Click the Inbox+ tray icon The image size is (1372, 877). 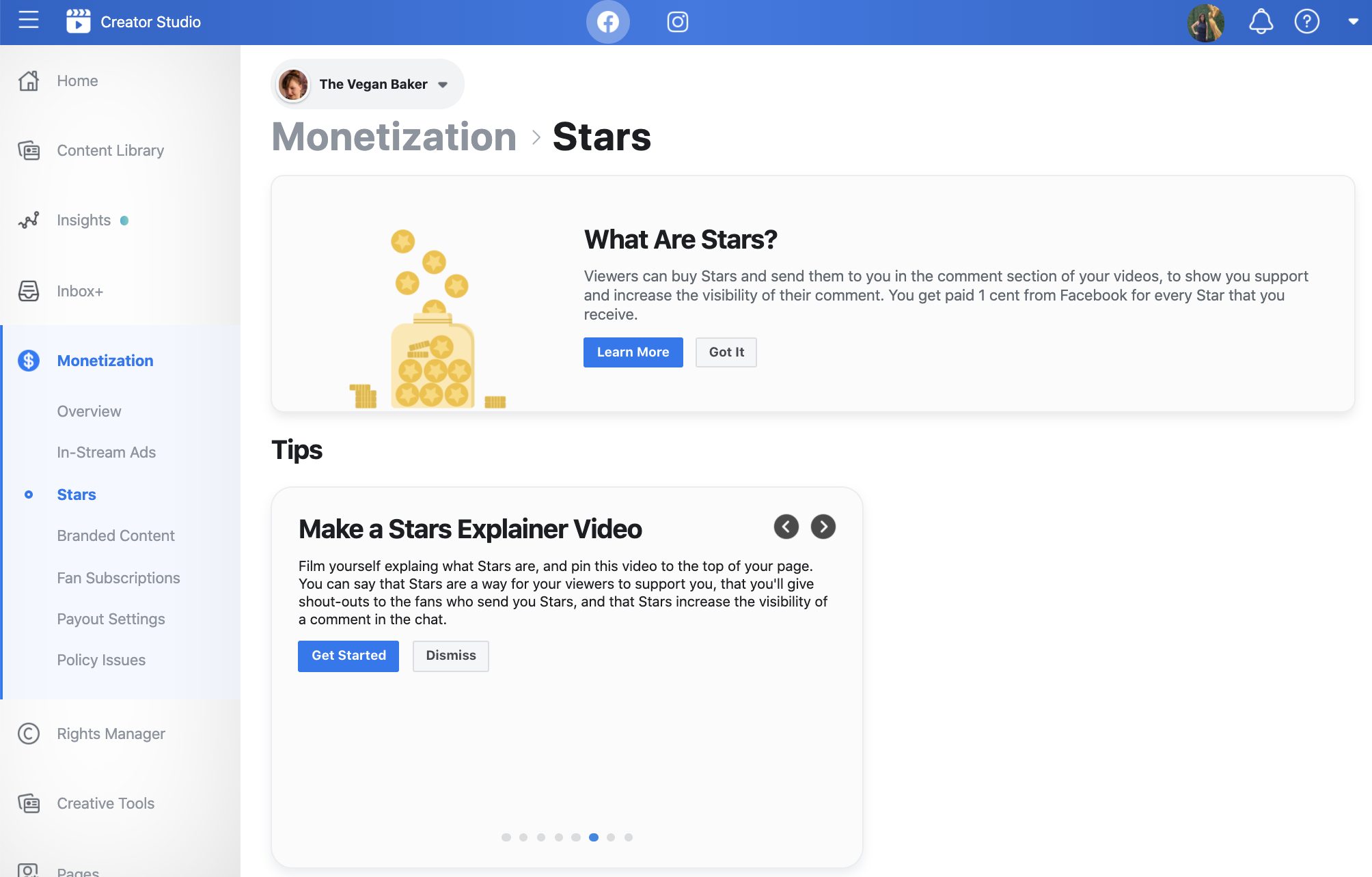point(29,291)
